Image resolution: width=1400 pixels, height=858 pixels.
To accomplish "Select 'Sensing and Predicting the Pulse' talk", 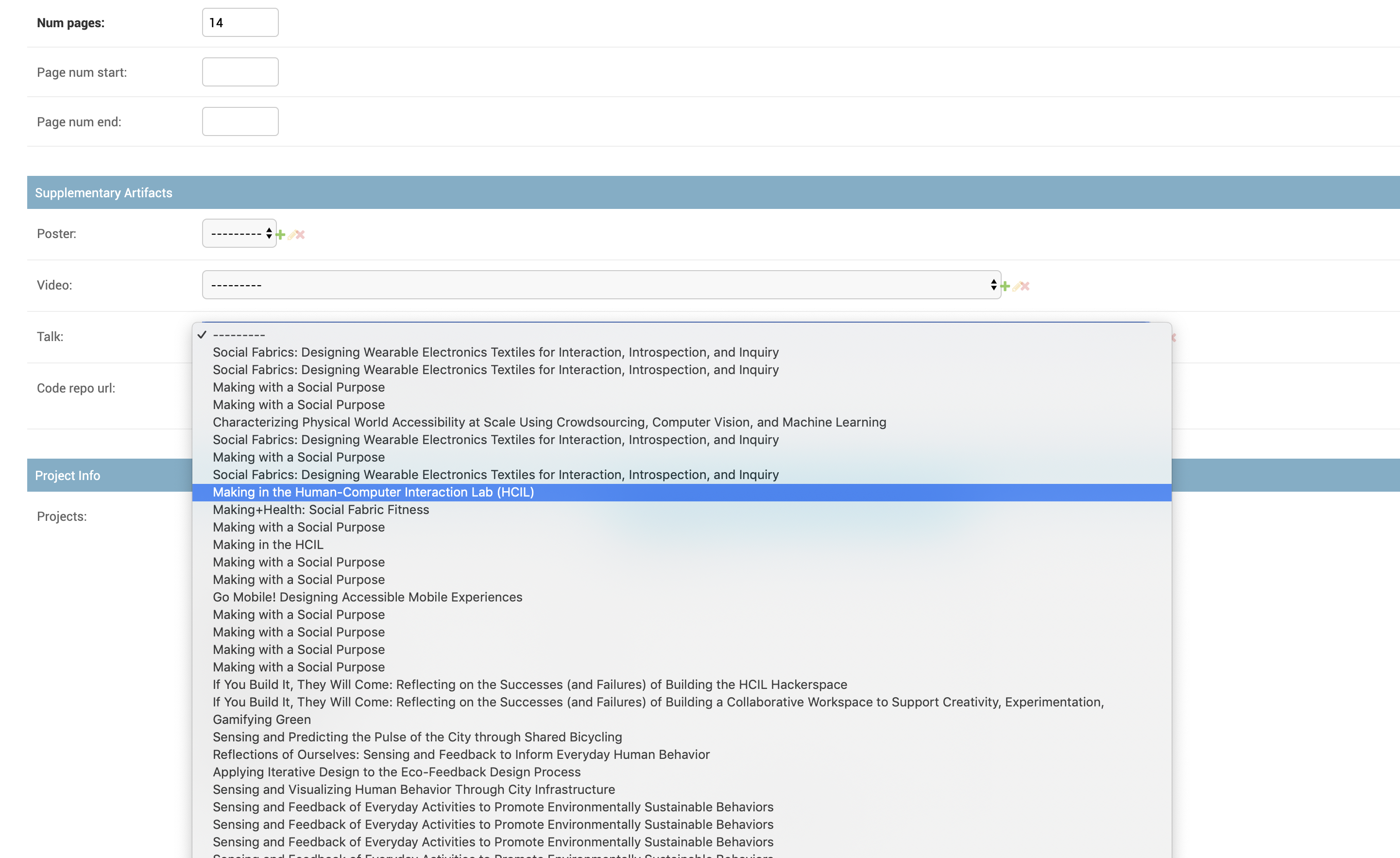I will click(417, 737).
